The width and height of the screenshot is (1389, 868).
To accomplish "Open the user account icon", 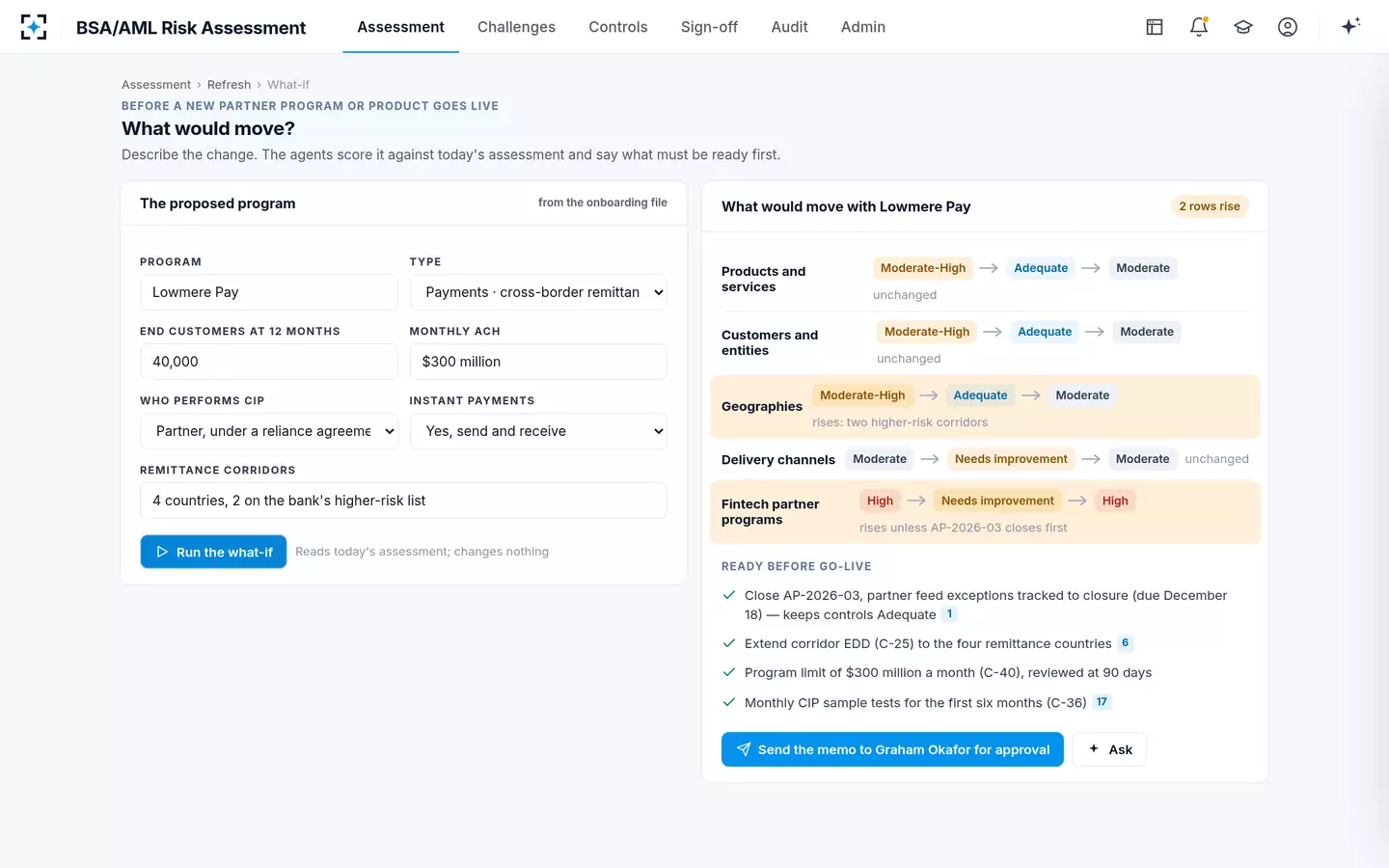I will tap(1288, 27).
